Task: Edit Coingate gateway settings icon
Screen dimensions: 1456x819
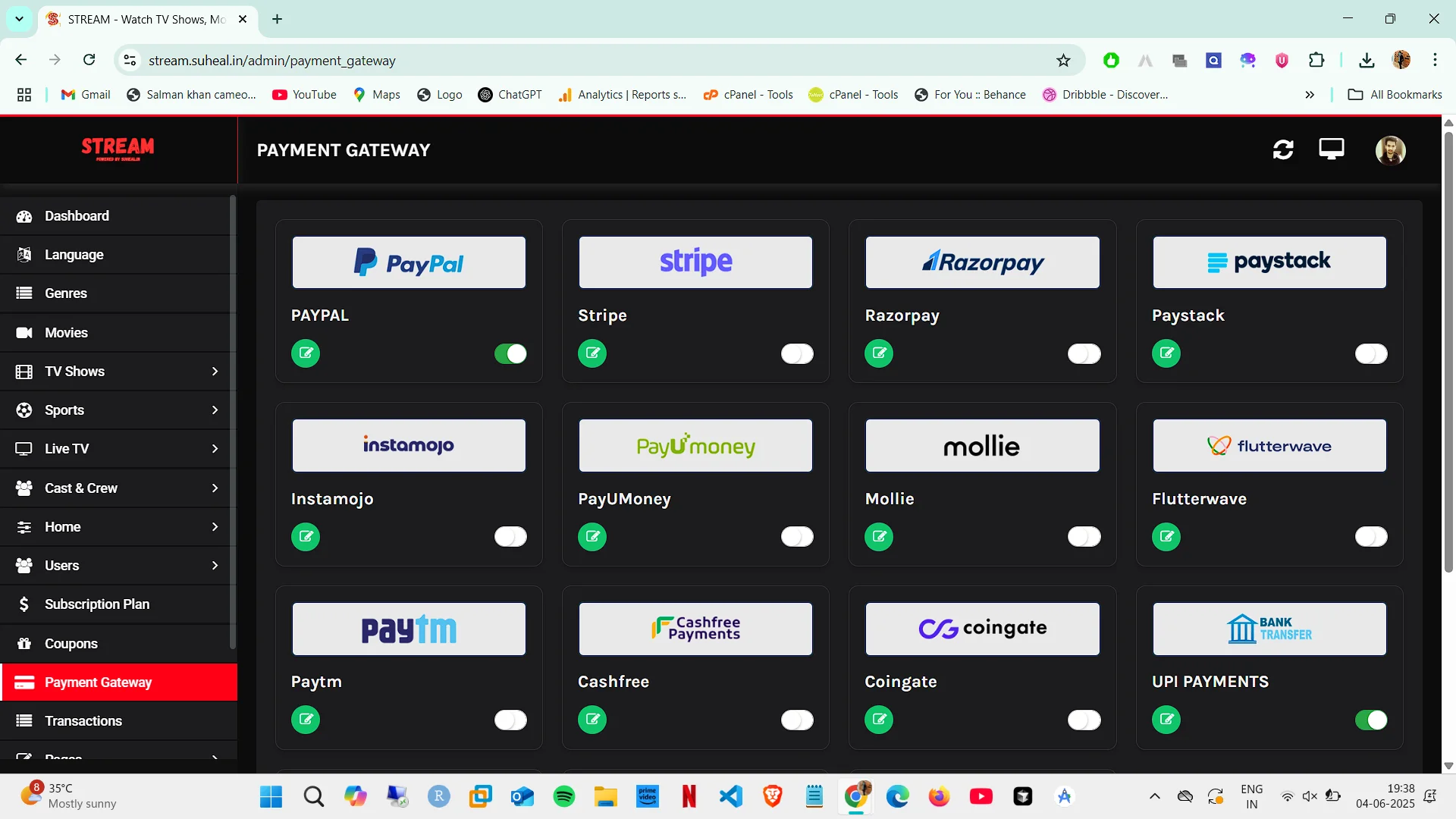Action: [x=879, y=720]
